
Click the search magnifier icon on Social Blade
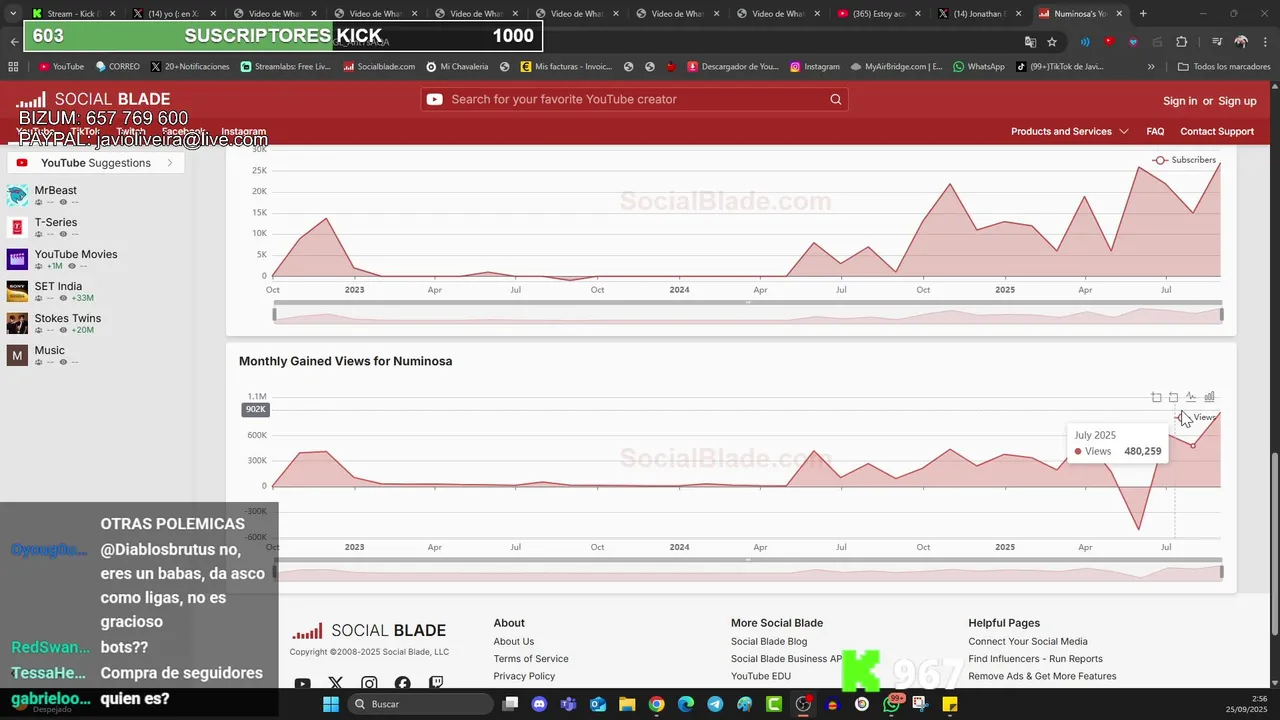point(836,99)
